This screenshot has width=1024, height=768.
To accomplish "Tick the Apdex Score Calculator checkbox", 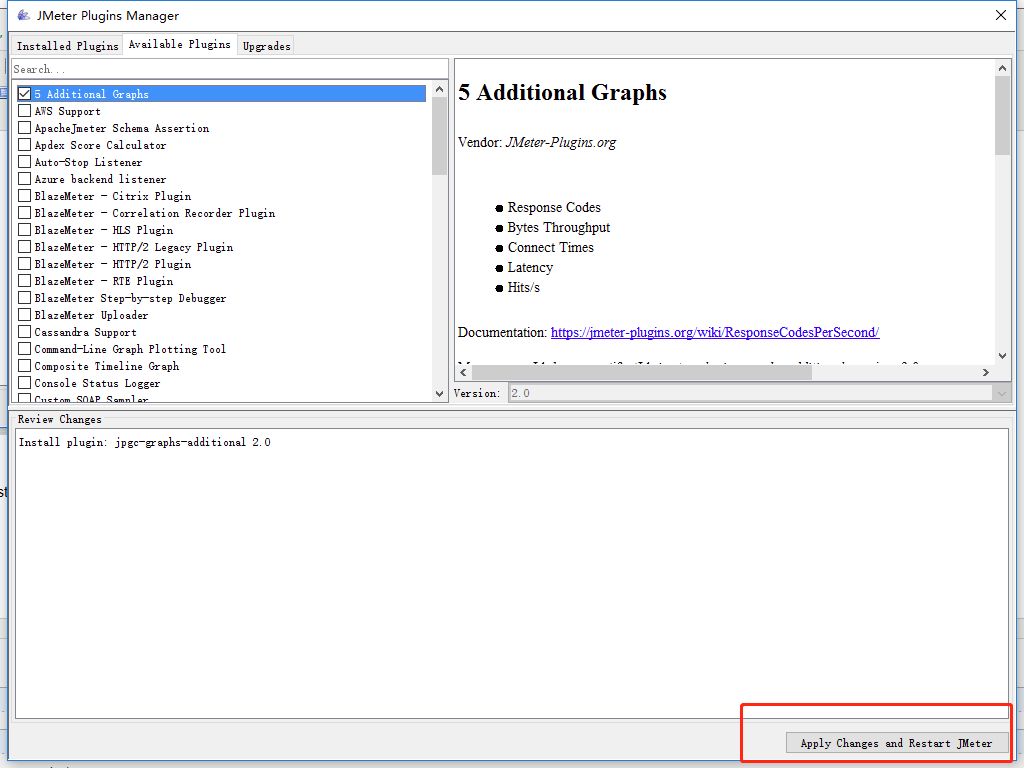I will [25, 144].
